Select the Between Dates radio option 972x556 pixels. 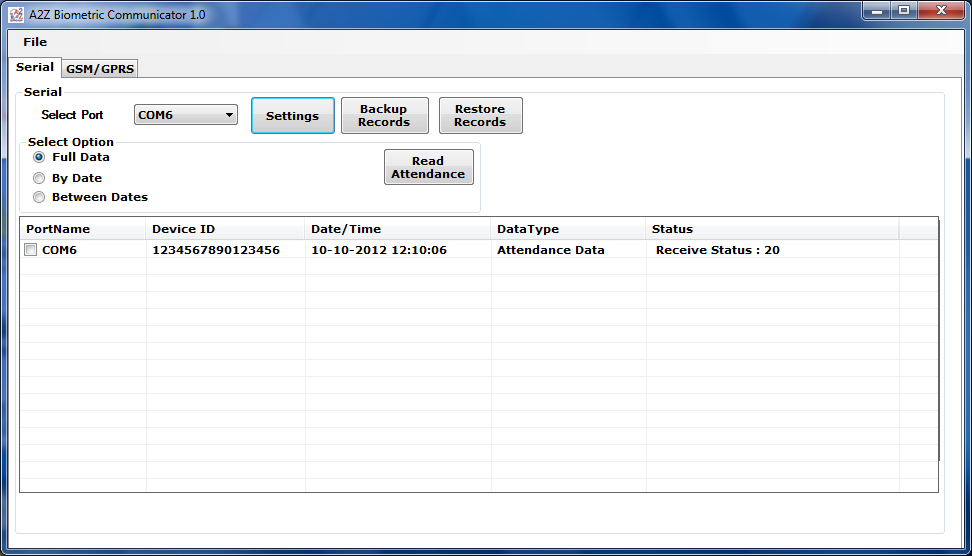pos(39,197)
